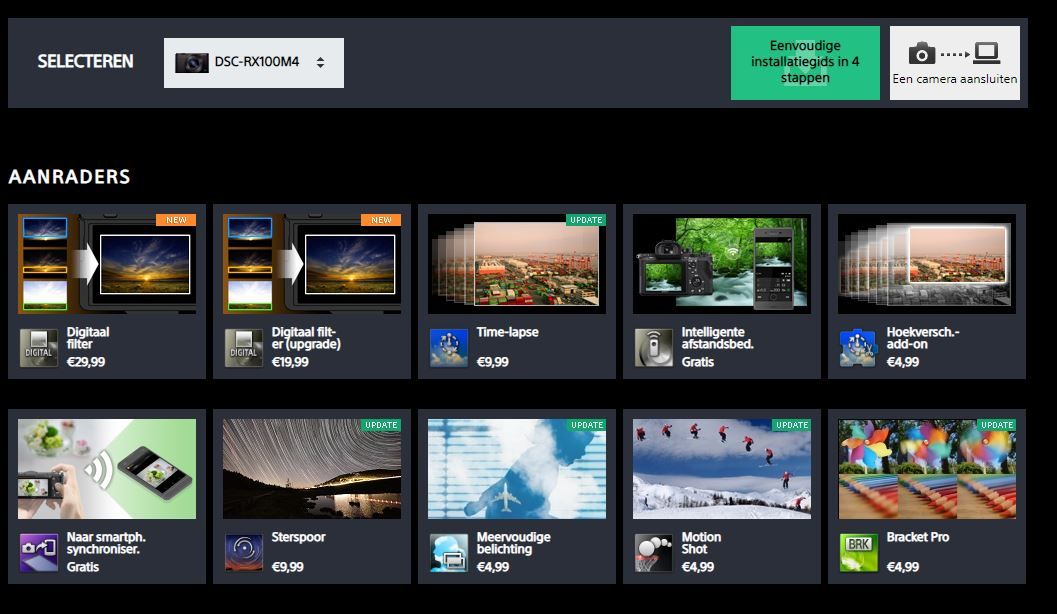
Task: Open the Eenvoudige installatiegids in 4 stappen
Action: tap(805, 62)
